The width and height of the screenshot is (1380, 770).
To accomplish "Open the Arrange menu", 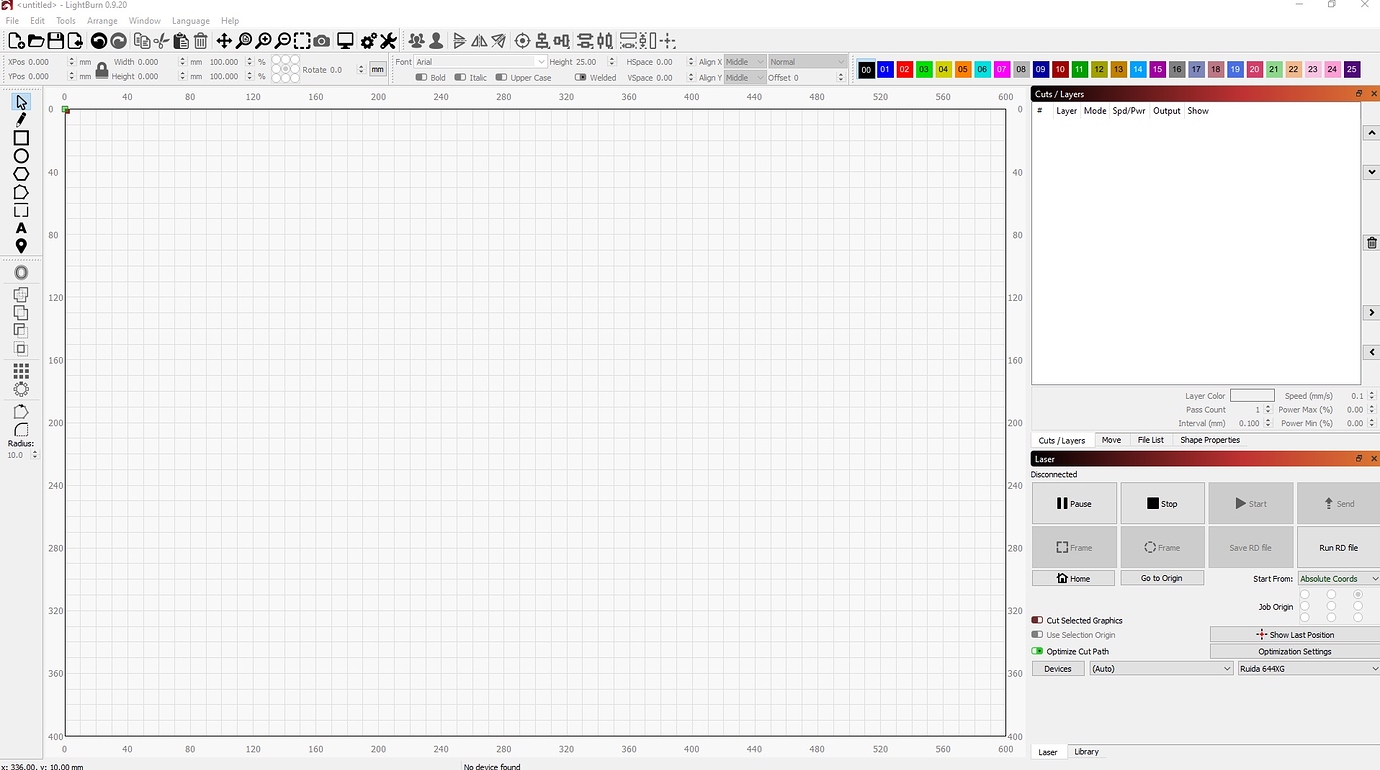I will pyautogui.click(x=102, y=20).
